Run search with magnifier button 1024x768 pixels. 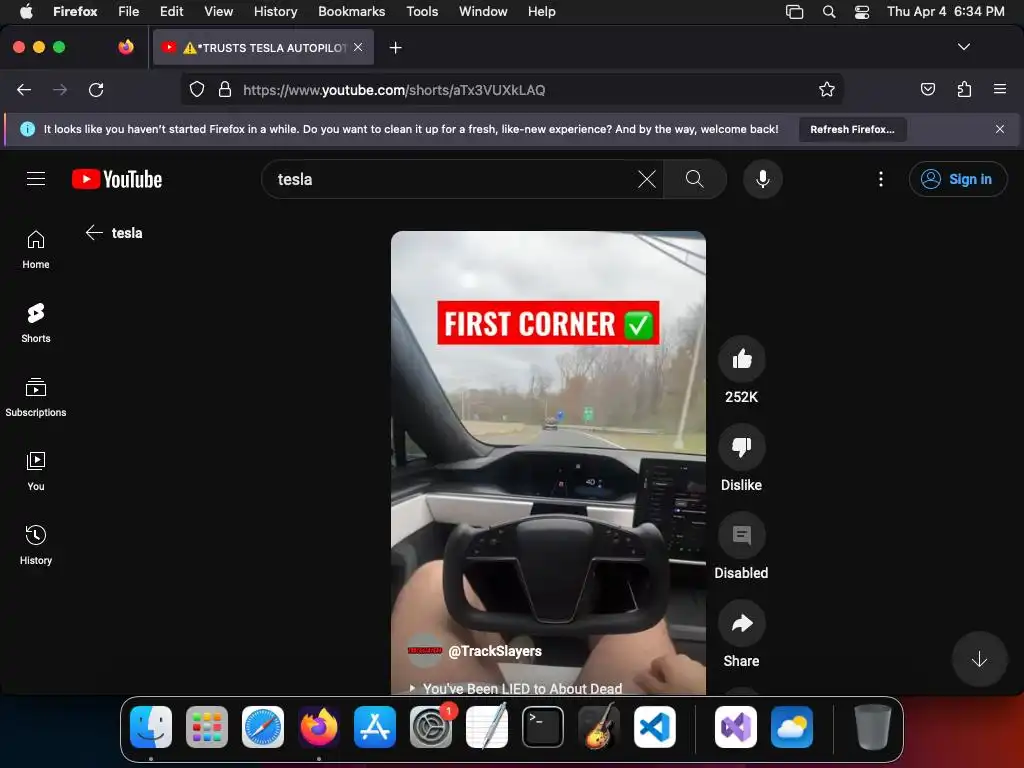(695, 179)
